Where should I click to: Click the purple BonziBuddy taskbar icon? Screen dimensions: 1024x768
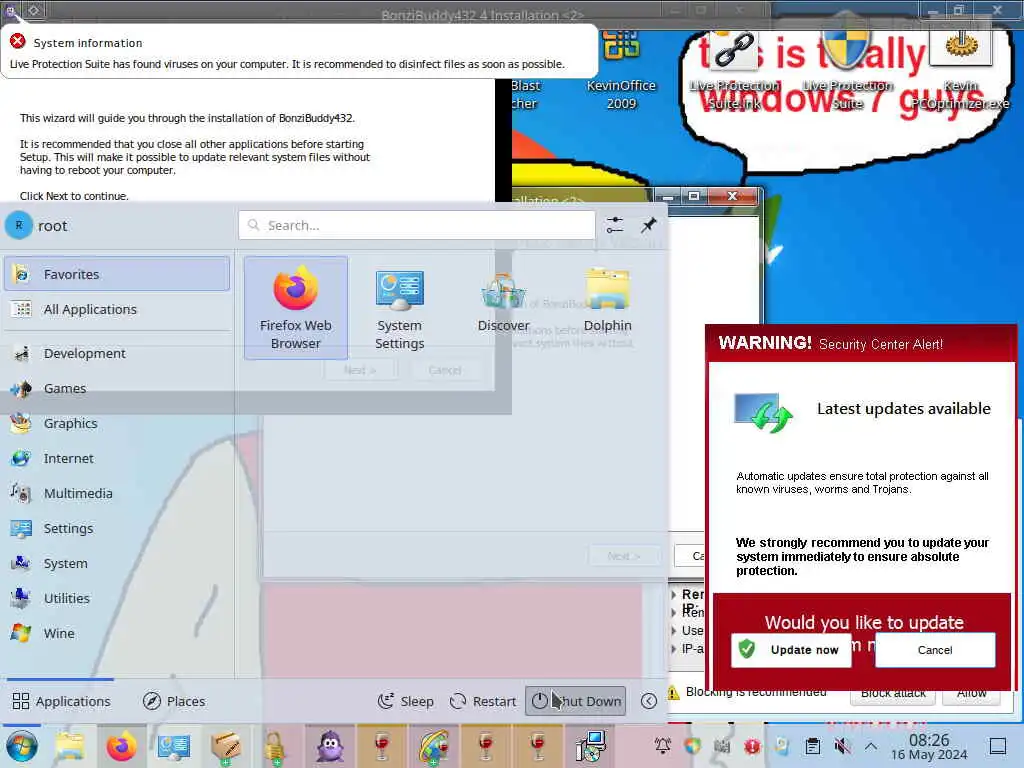pyautogui.click(x=330, y=746)
